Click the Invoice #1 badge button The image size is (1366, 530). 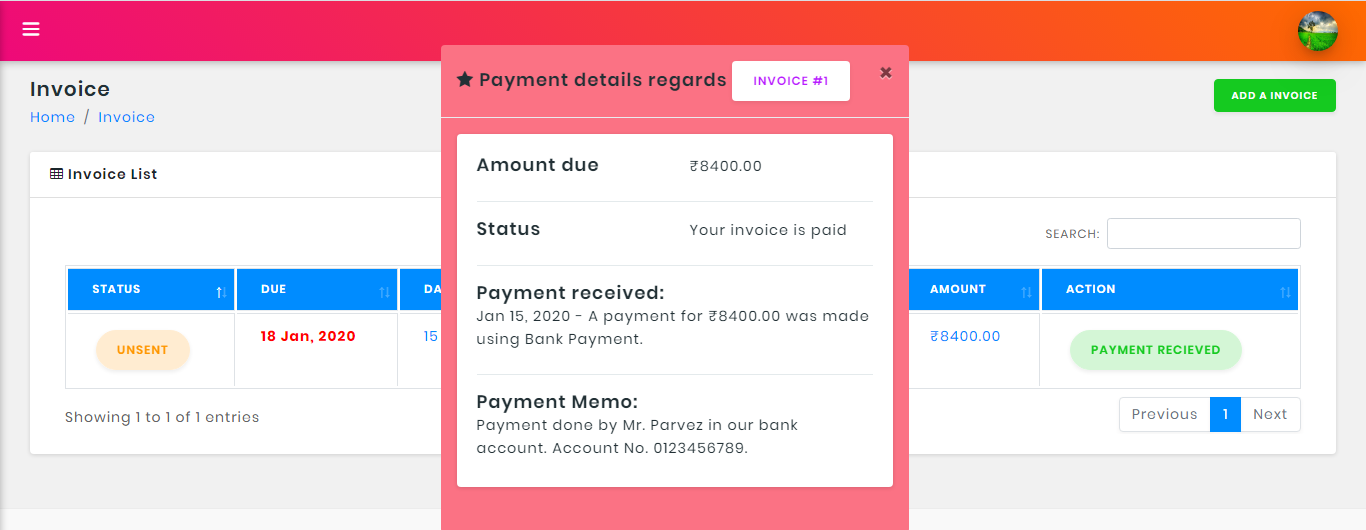pos(791,81)
